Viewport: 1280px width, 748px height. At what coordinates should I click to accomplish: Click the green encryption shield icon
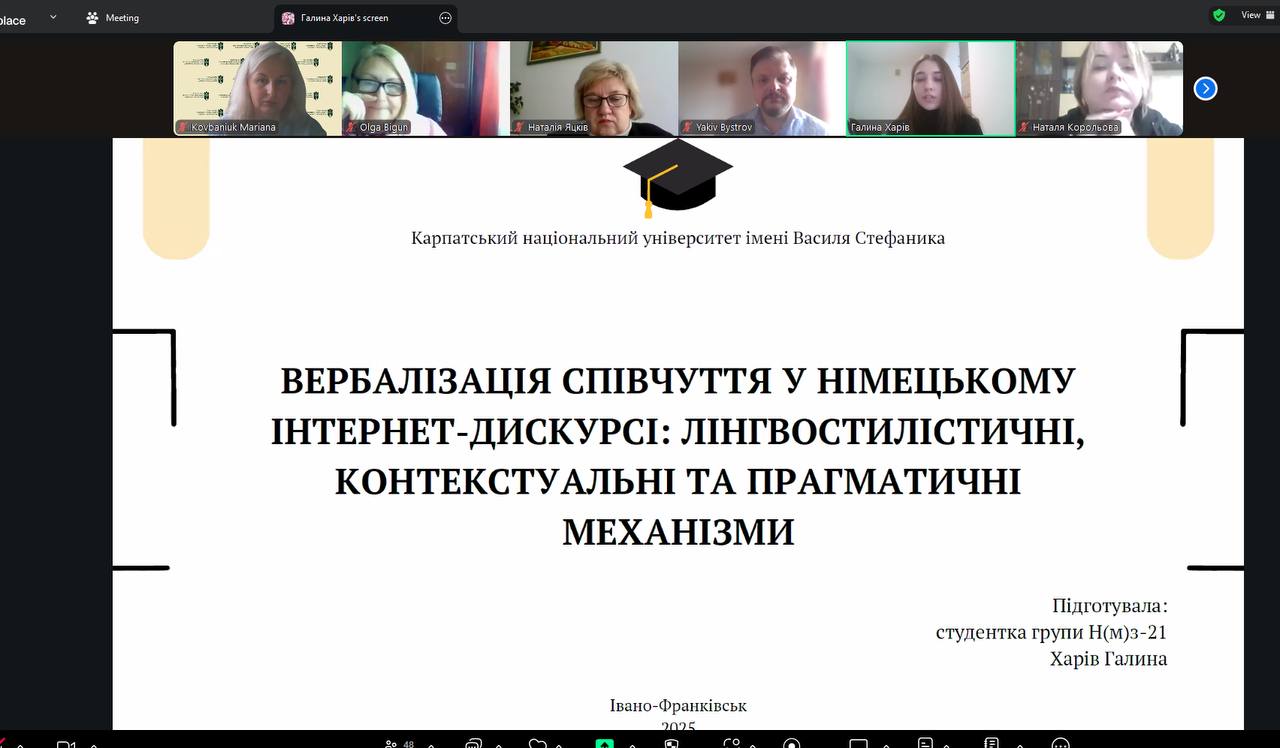(x=1218, y=15)
